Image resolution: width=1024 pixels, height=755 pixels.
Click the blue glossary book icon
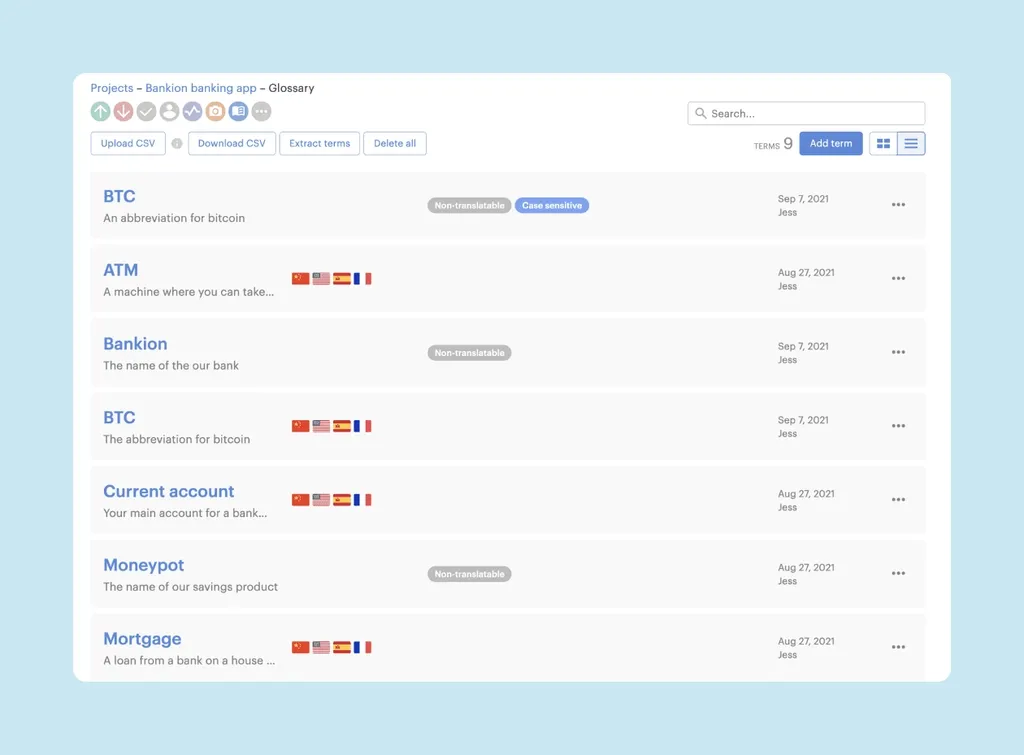238,112
